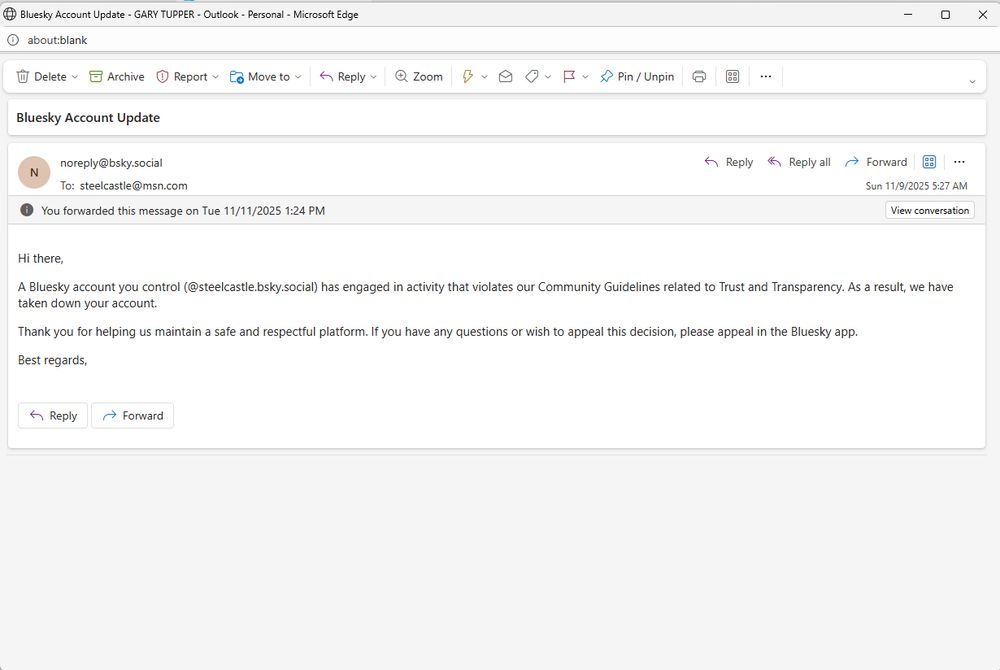Click Forward in the message header
This screenshot has height=670, width=1000.
pos(876,162)
